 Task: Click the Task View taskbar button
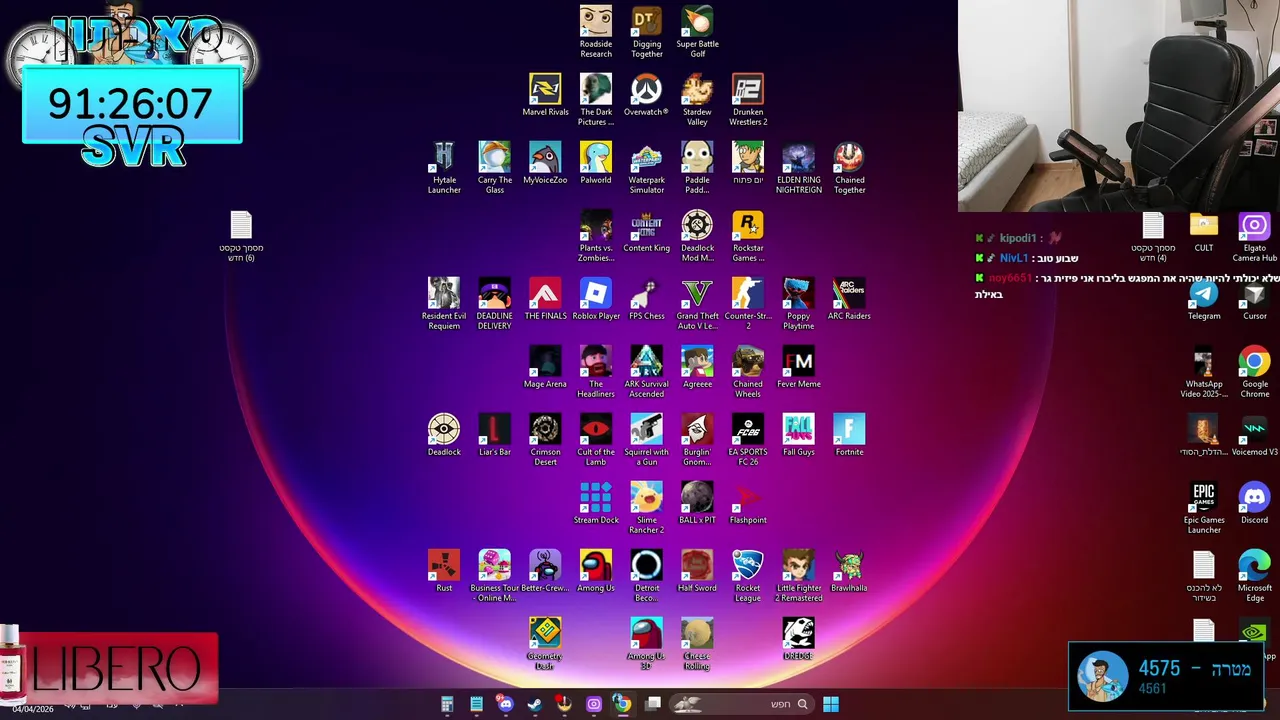tap(653, 704)
